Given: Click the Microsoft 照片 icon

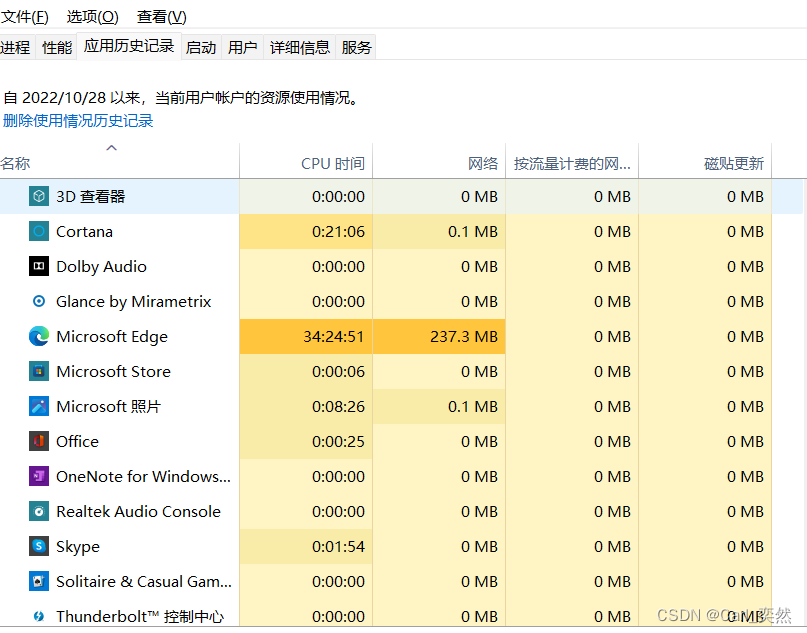Looking at the screenshot, I should pos(39,407).
